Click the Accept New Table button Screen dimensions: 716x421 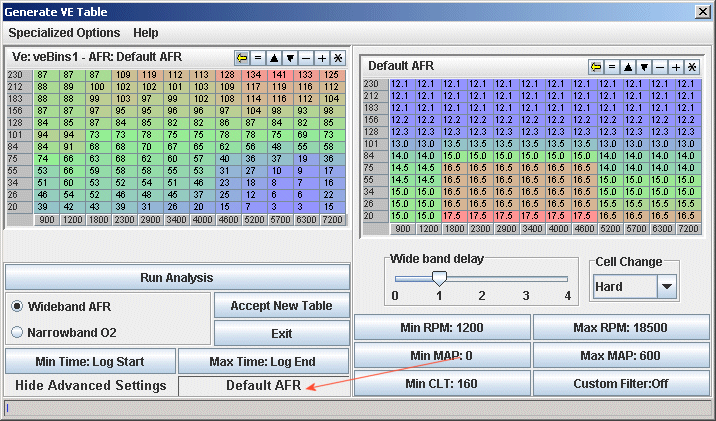pos(281,306)
